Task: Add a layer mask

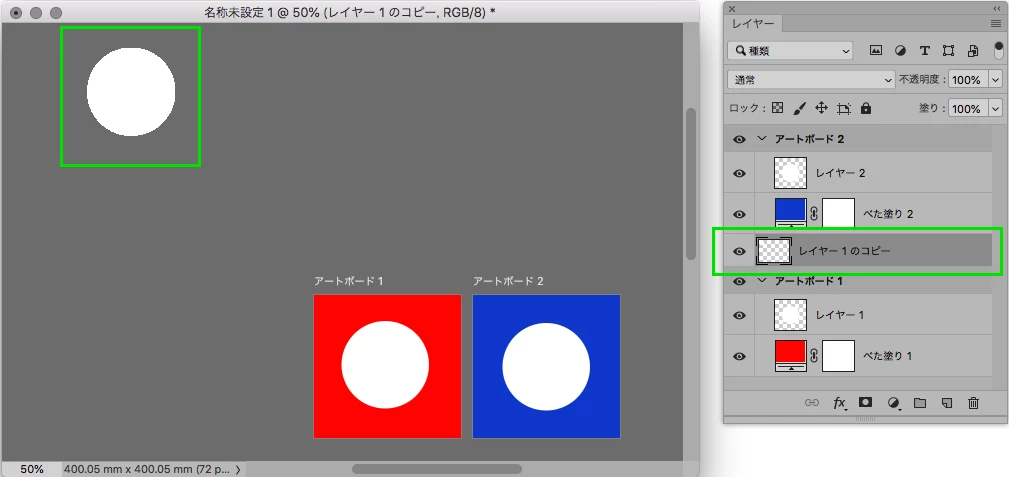Action: click(x=866, y=402)
